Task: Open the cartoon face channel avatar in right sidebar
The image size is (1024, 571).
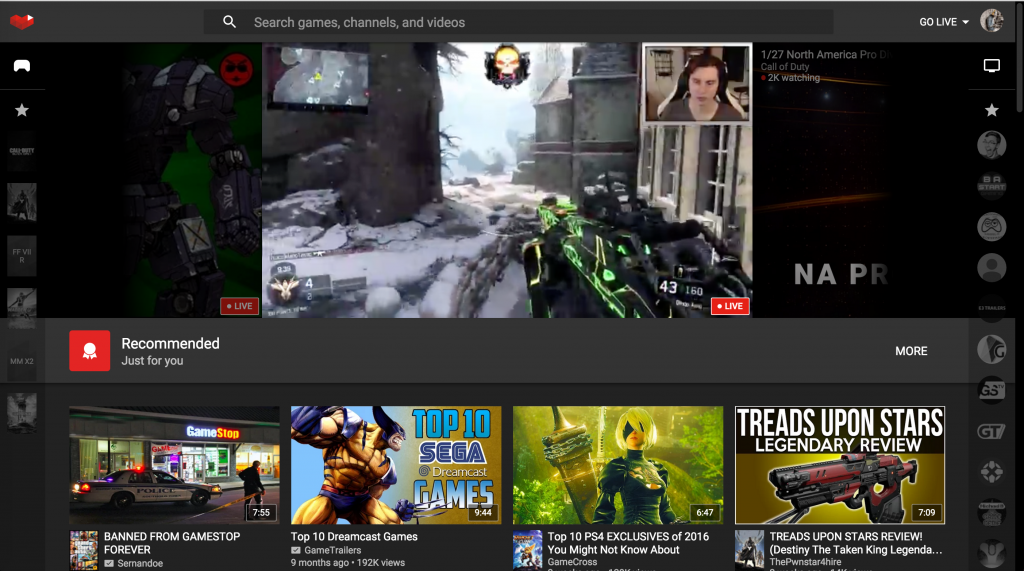Action: point(991,144)
